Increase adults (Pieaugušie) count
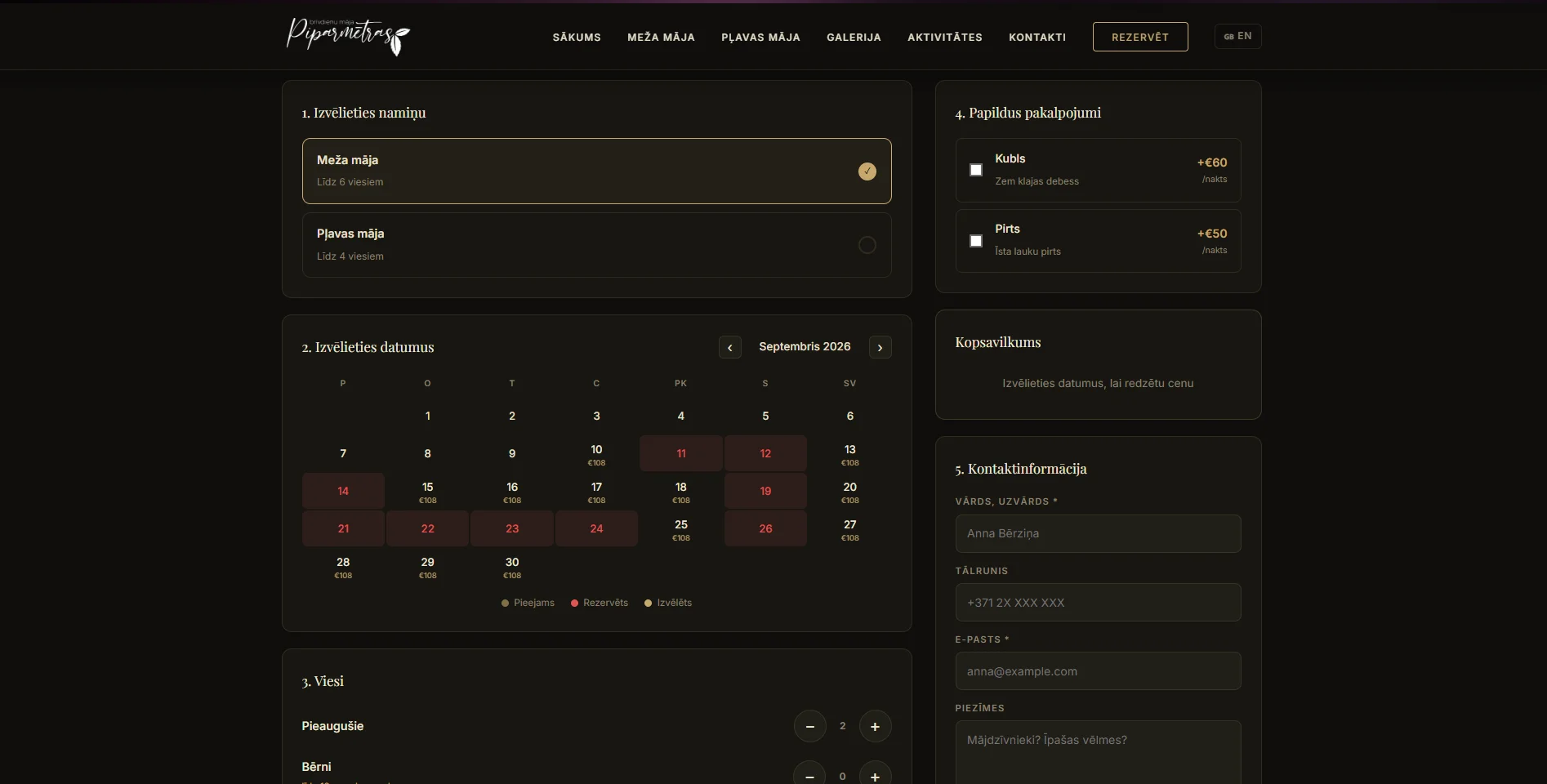 (875, 726)
